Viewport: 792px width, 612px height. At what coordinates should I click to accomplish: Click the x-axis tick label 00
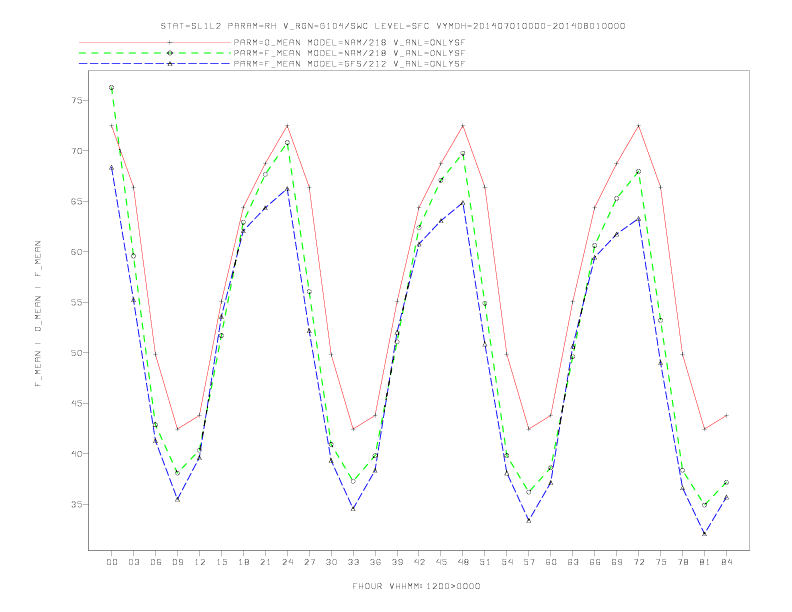[x=112, y=562]
